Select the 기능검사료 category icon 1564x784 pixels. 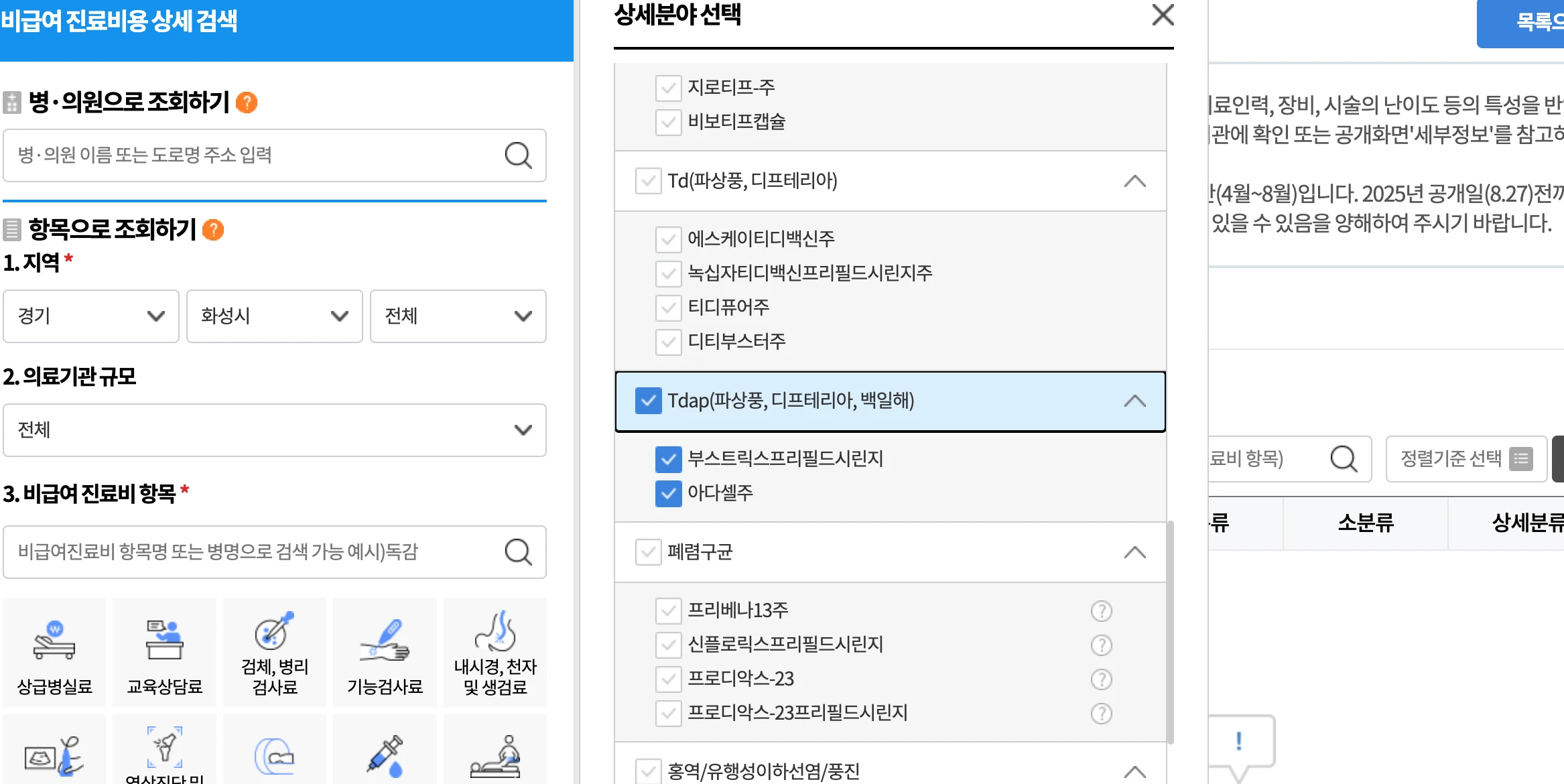click(385, 652)
